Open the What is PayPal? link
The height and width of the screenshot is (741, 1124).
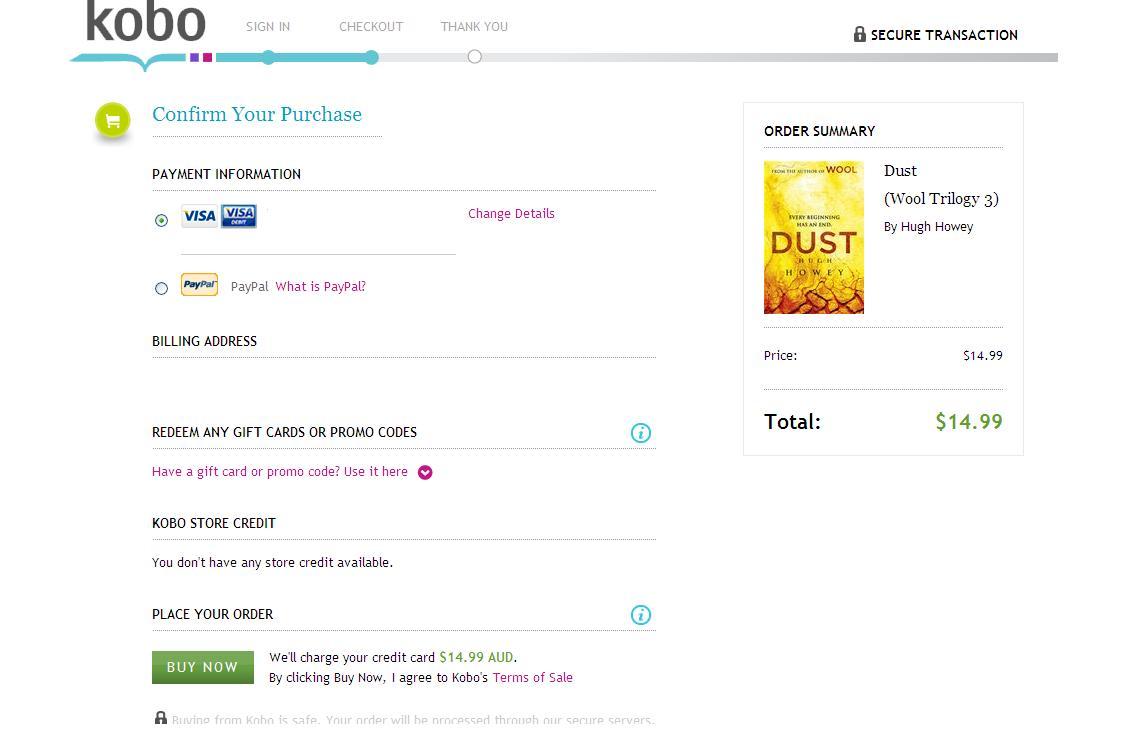coord(321,287)
